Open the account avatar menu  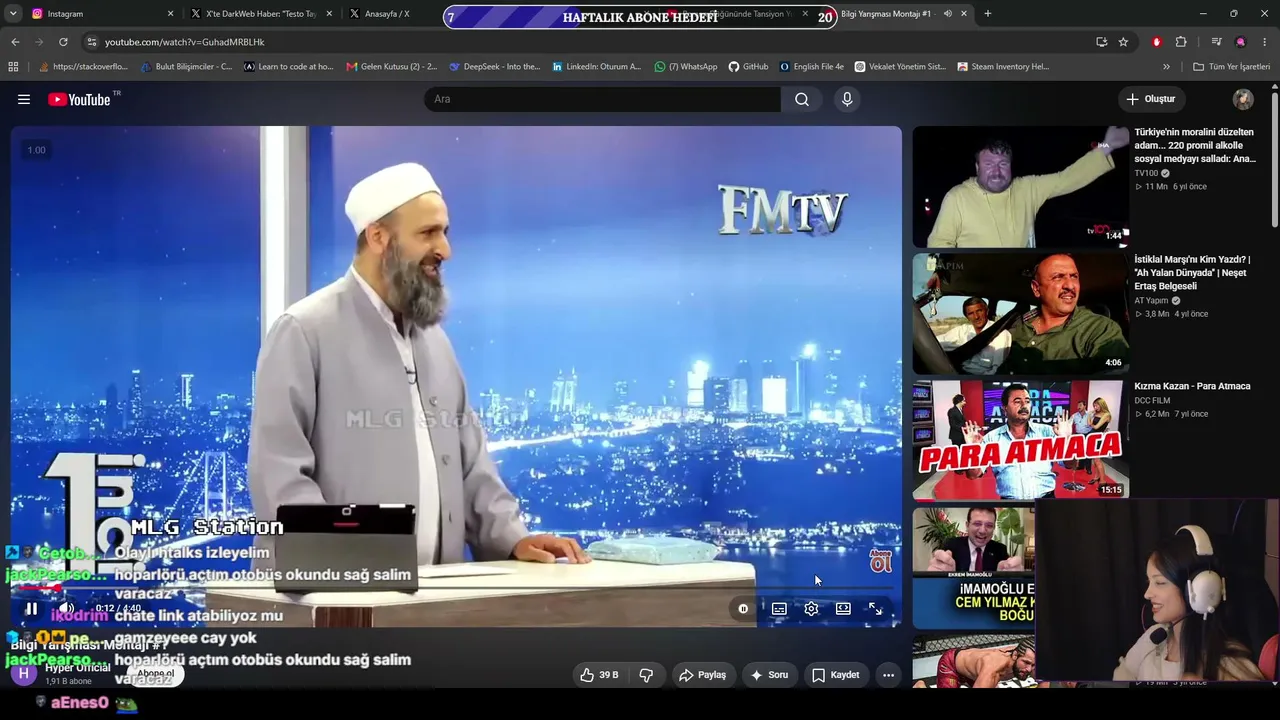[1243, 99]
